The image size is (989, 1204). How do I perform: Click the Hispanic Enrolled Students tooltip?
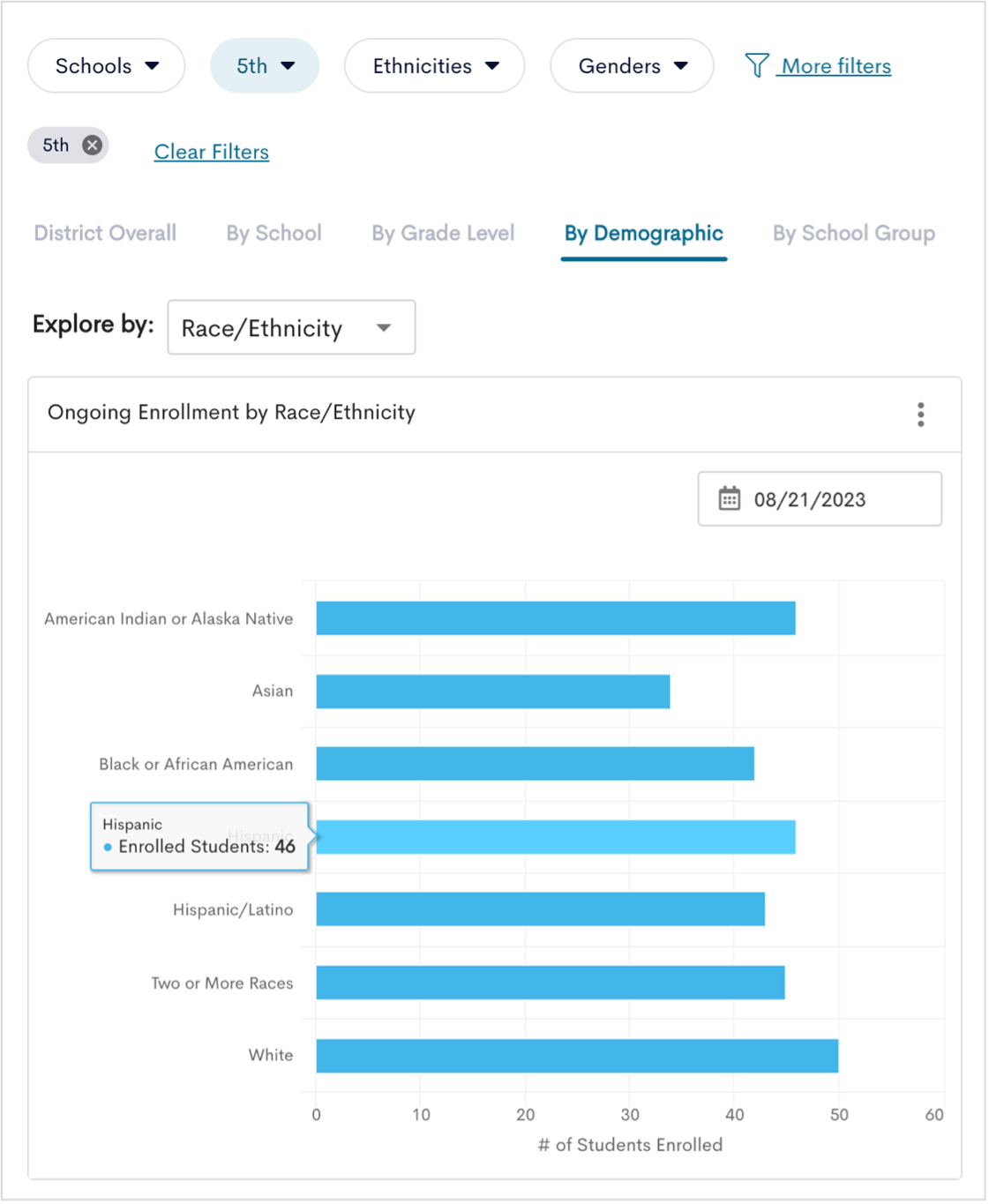pos(199,836)
